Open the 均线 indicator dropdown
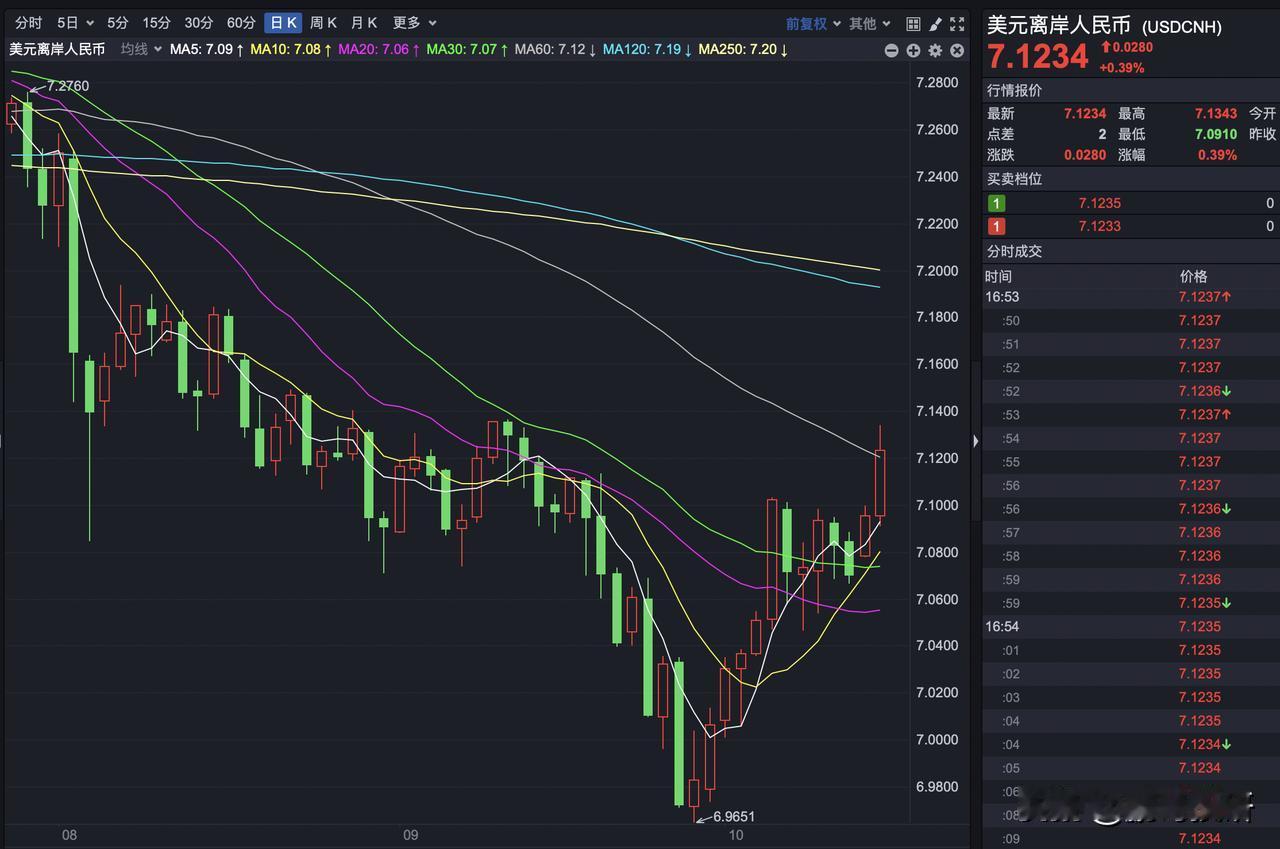Screen dimensions: 1280x849 (x=141, y=49)
